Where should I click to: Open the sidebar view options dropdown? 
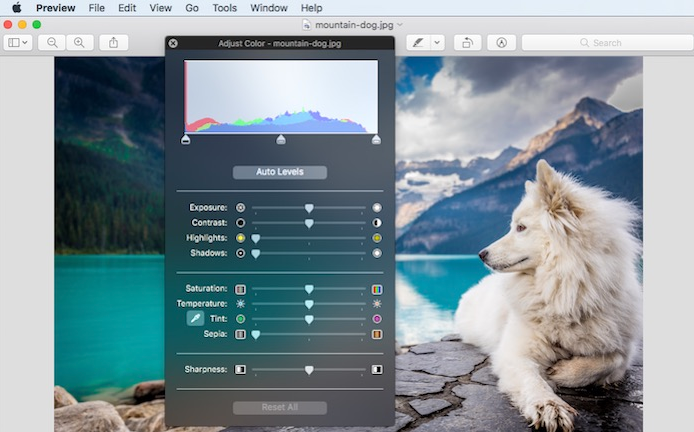click(18, 42)
